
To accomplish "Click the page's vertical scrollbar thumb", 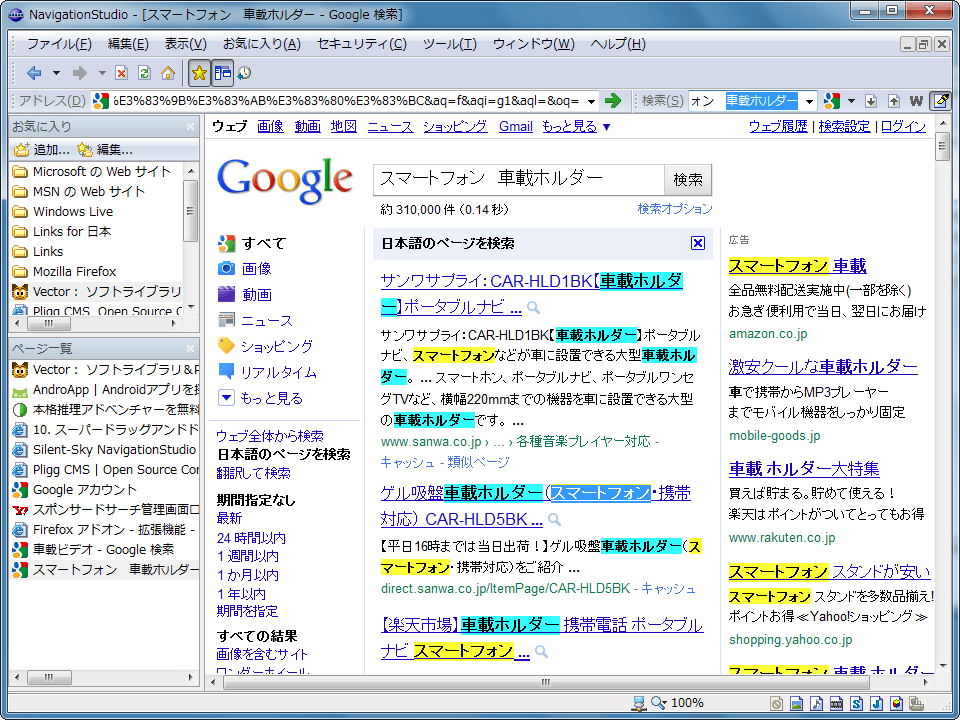I will 942,147.
